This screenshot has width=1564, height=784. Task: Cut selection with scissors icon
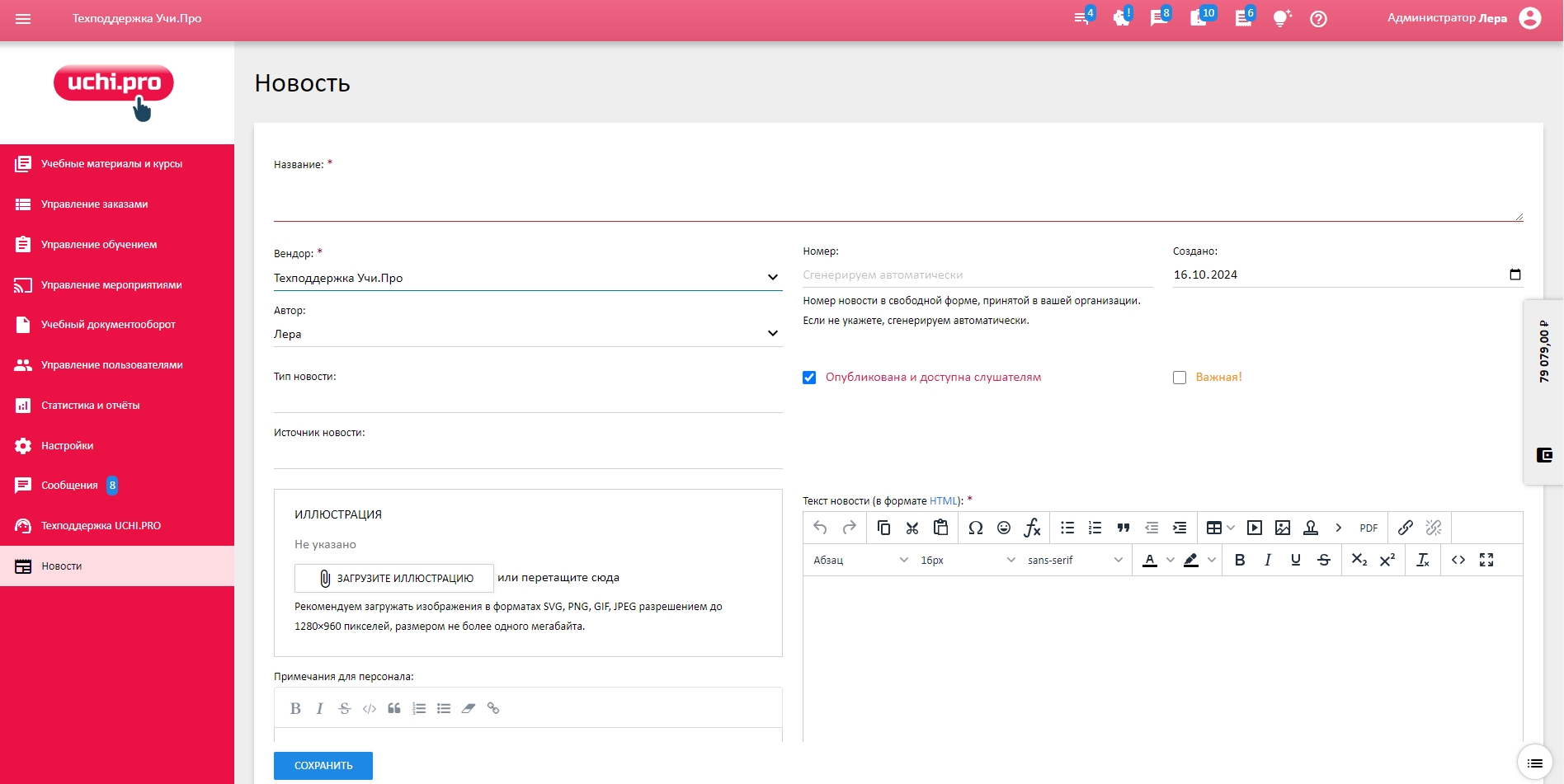(x=912, y=528)
